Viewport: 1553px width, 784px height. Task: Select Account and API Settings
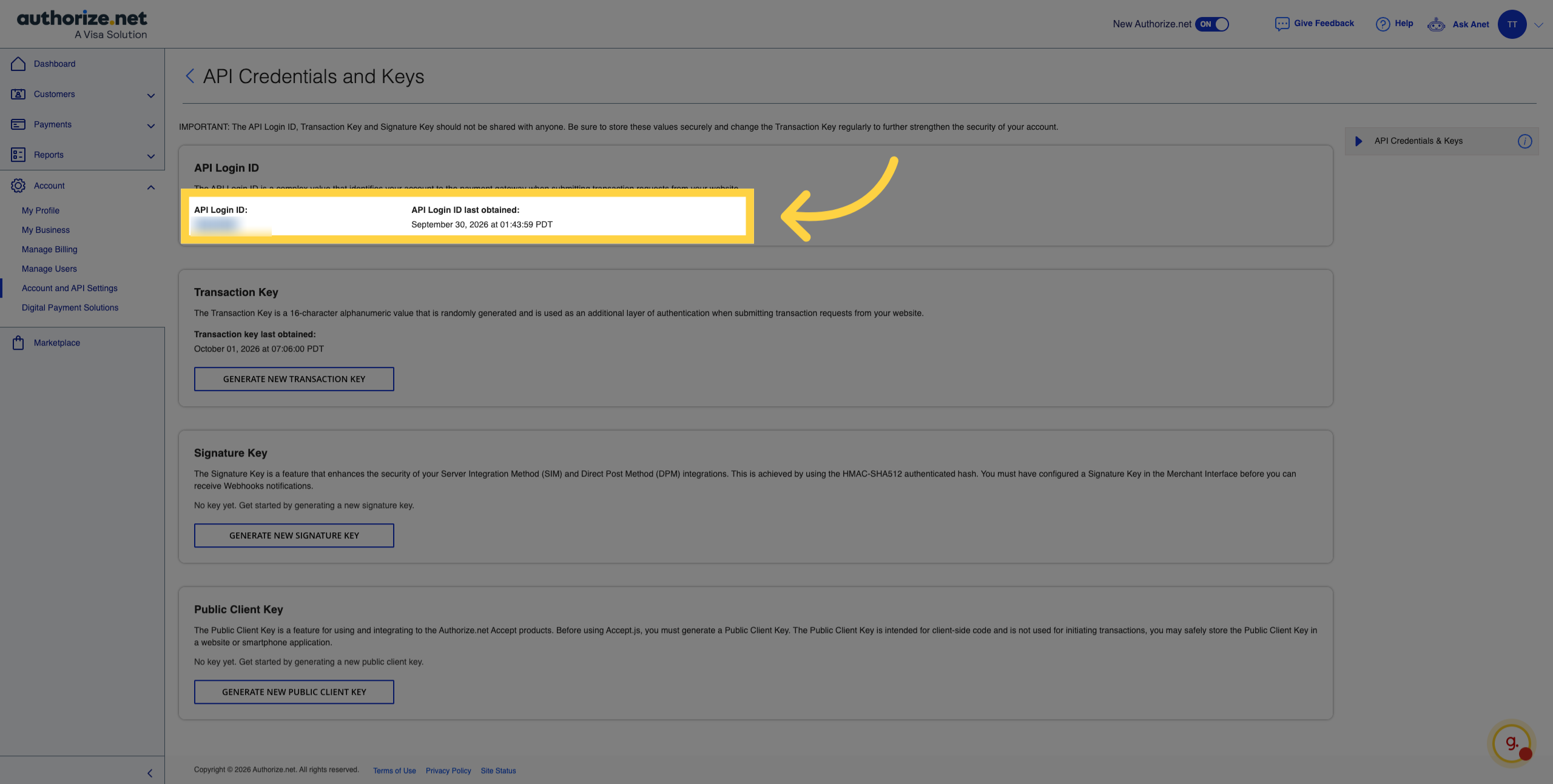click(70, 288)
